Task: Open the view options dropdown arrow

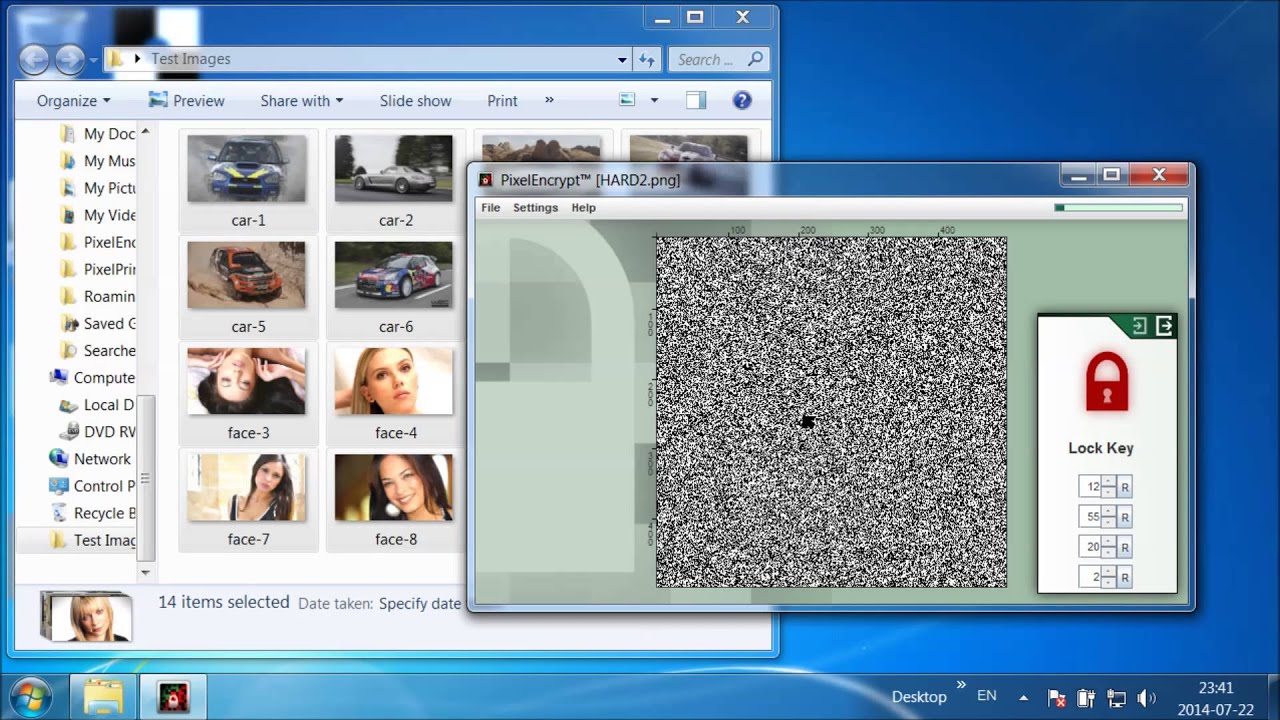Action: (x=654, y=100)
